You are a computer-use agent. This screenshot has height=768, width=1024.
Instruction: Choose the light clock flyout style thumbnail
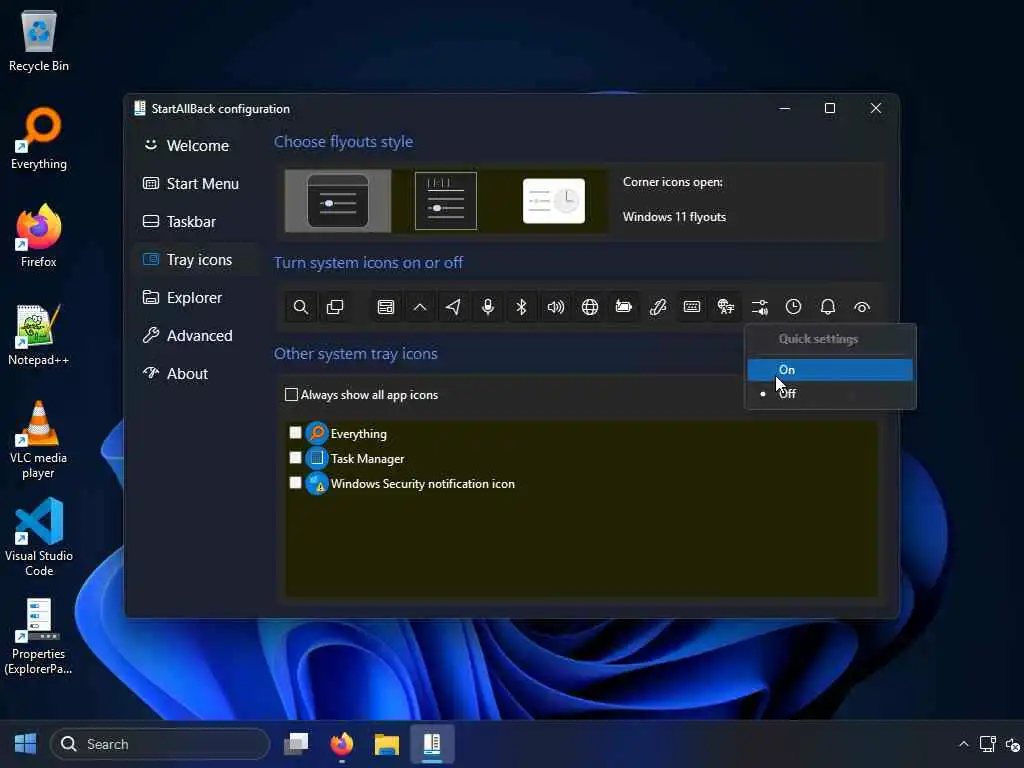[554, 201]
